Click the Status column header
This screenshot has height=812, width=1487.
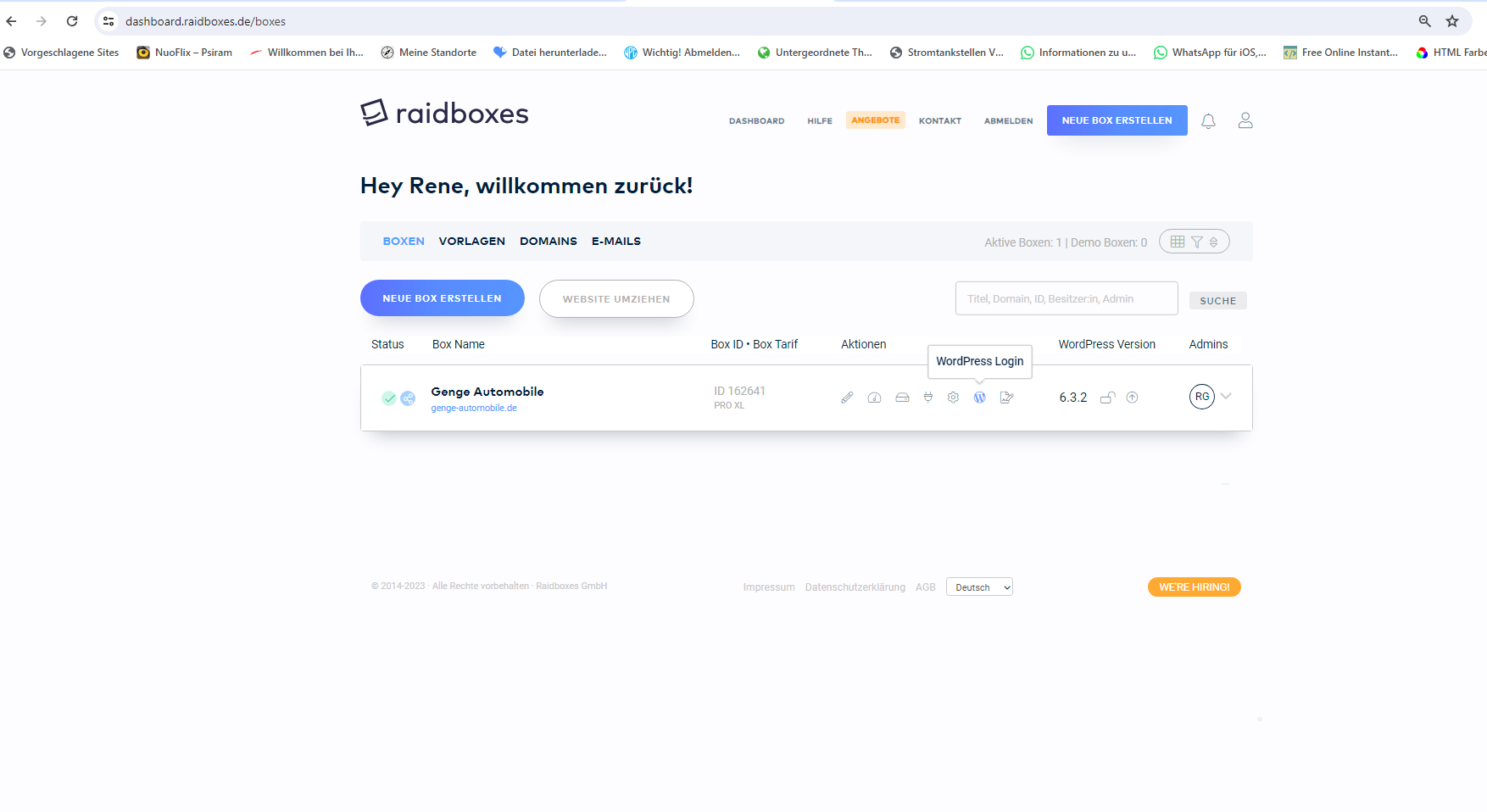point(387,344)
